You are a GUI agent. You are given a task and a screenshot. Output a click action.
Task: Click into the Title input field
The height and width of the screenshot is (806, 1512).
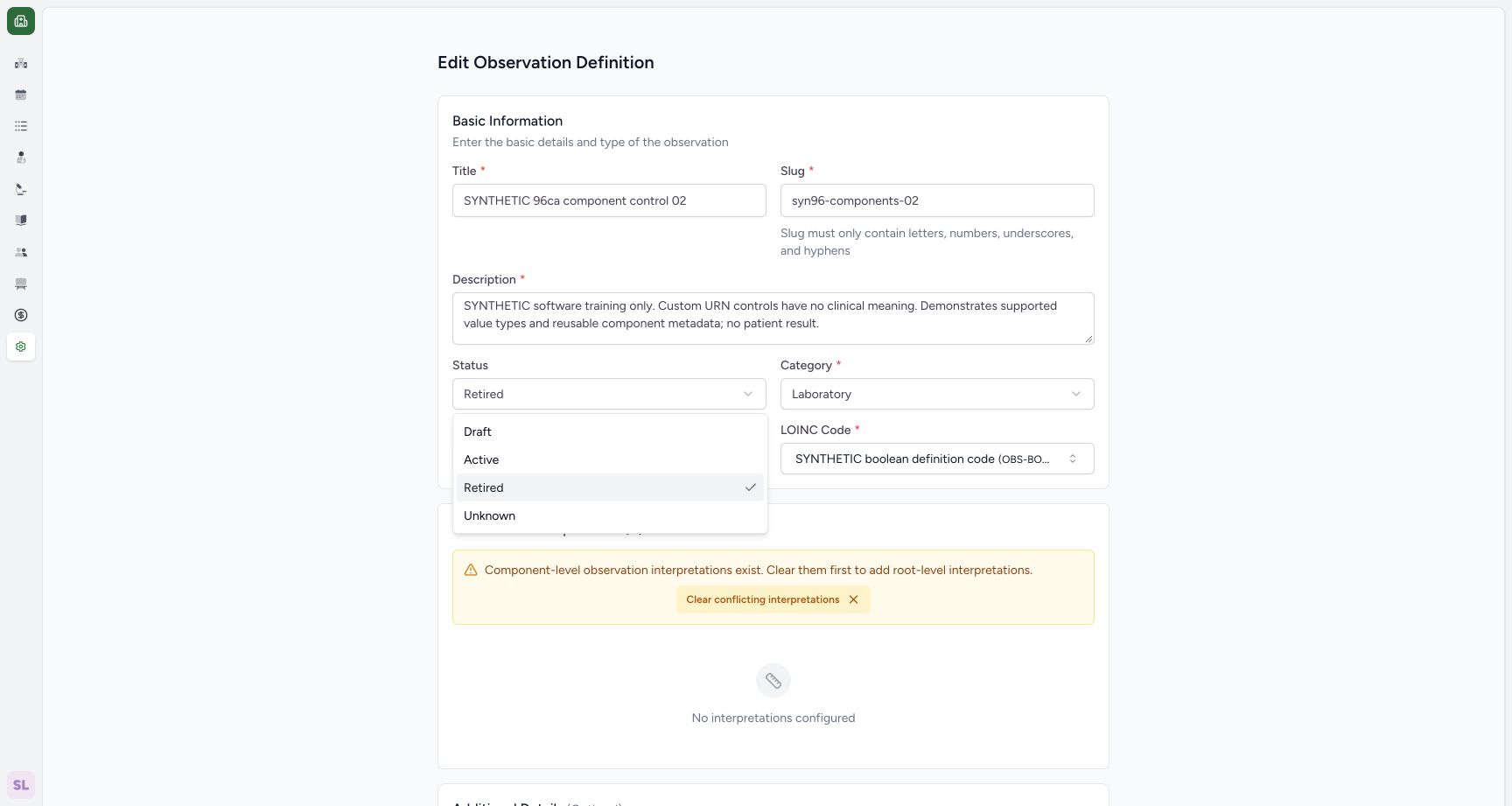click(609, 200)
